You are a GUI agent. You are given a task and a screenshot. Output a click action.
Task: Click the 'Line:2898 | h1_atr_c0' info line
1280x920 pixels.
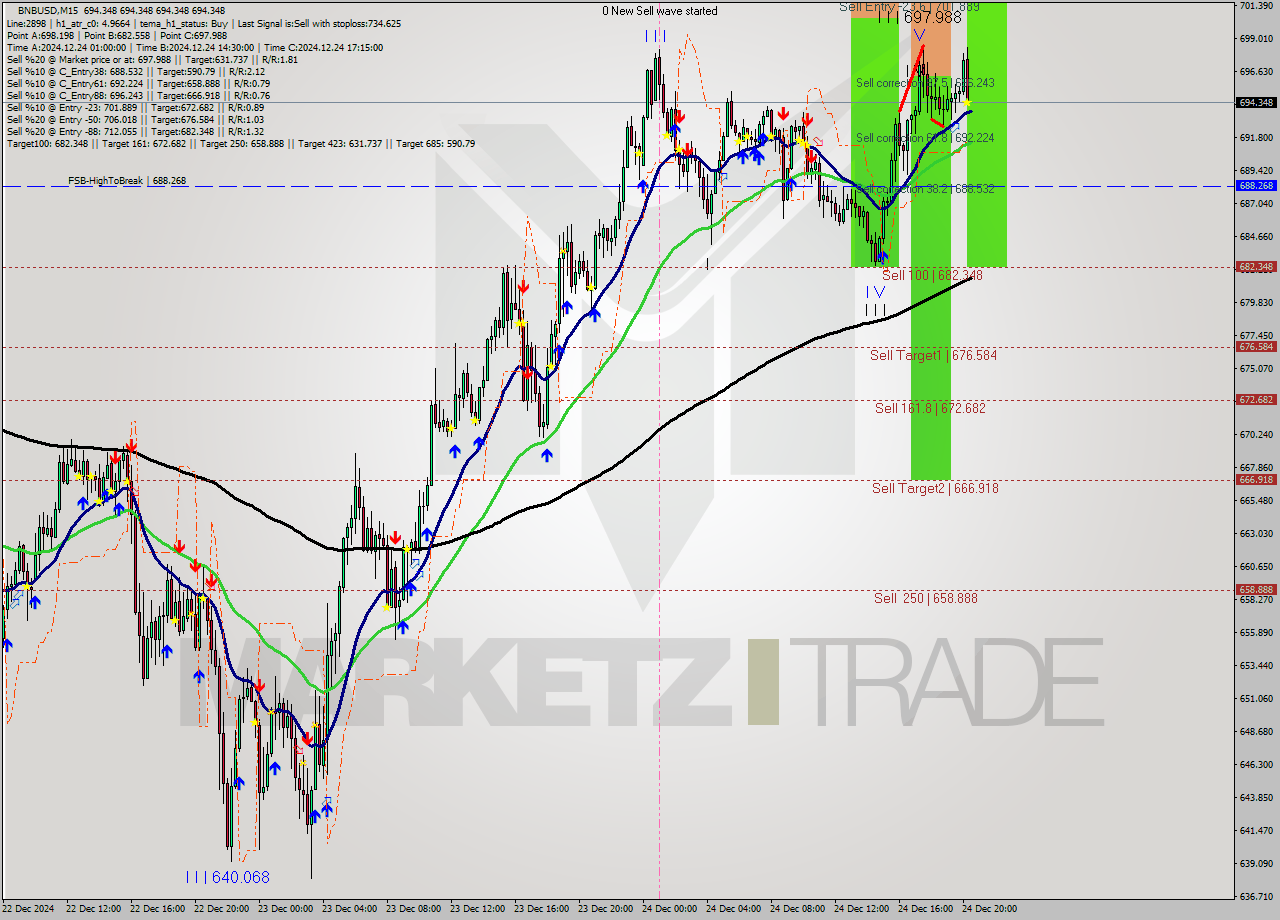tap(204, 24)
